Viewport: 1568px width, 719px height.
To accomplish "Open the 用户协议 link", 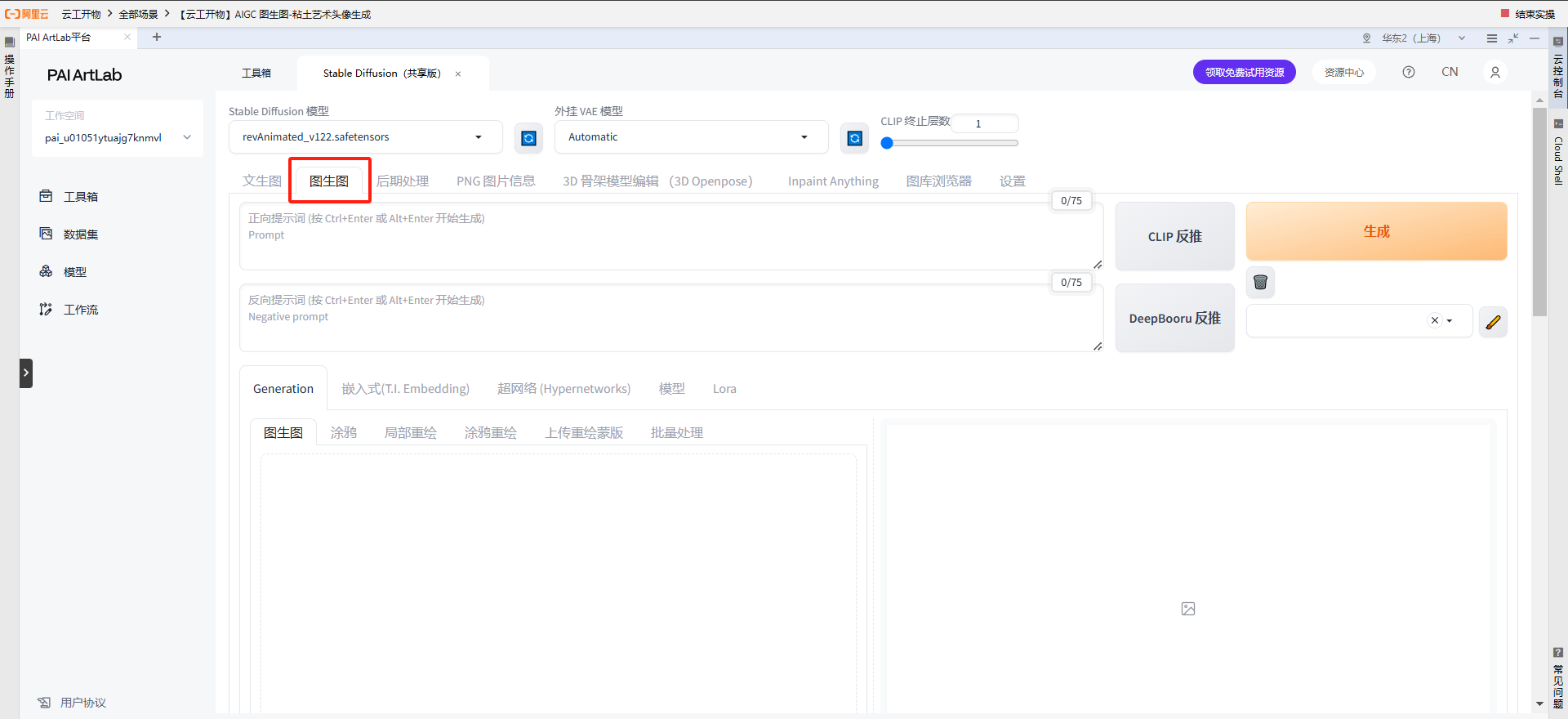I will 72,703.
